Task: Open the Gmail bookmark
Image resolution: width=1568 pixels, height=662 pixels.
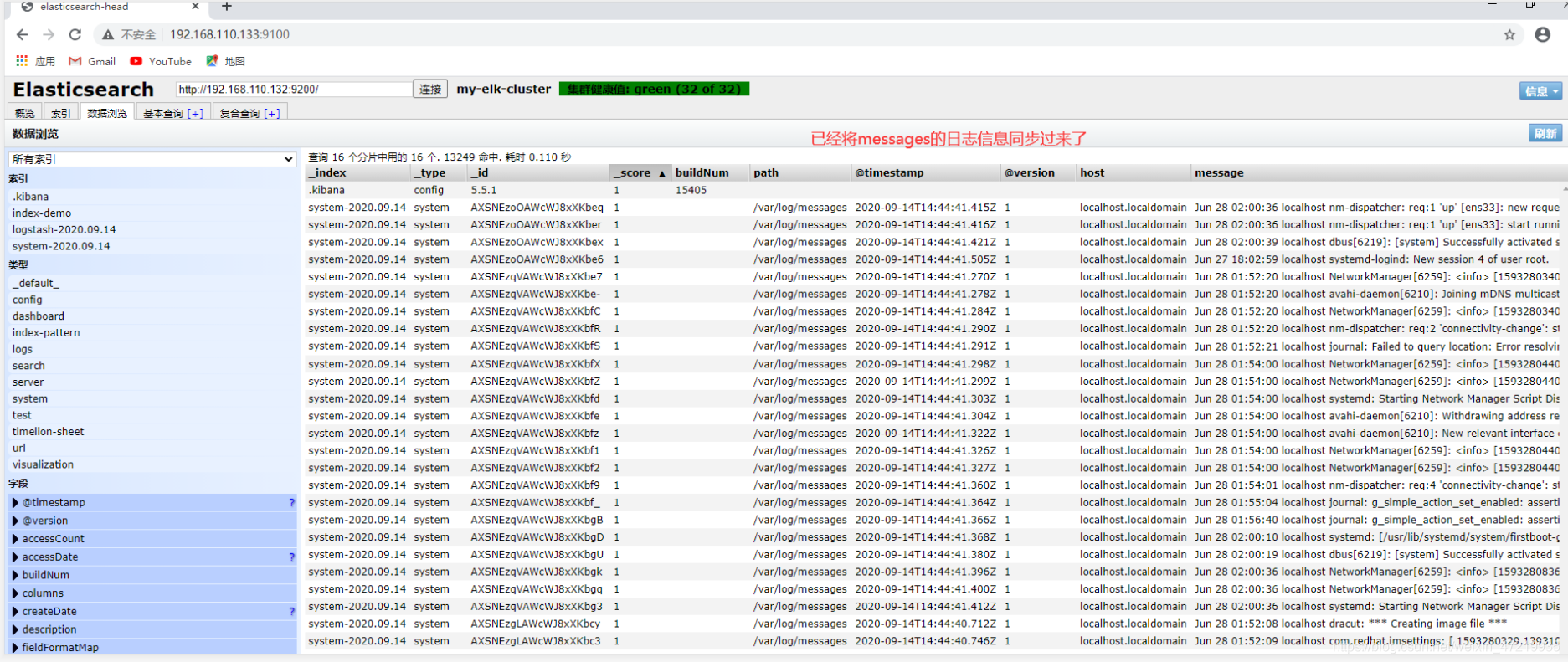Action: [x=92, y=61]
